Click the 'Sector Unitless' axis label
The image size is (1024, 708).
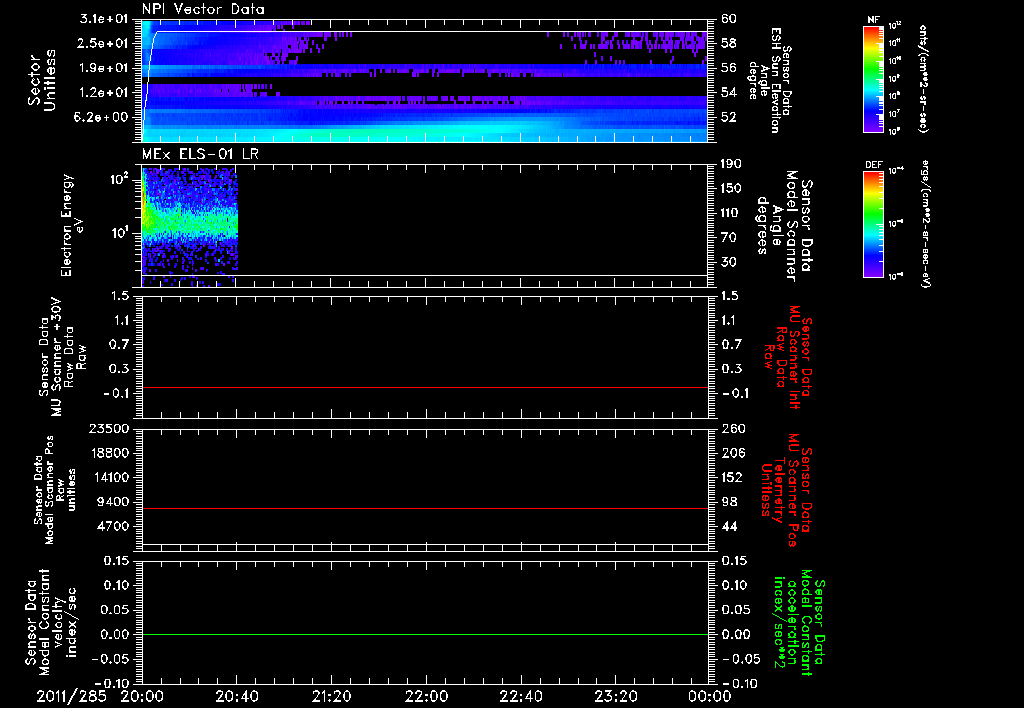[x=42, y=80]
